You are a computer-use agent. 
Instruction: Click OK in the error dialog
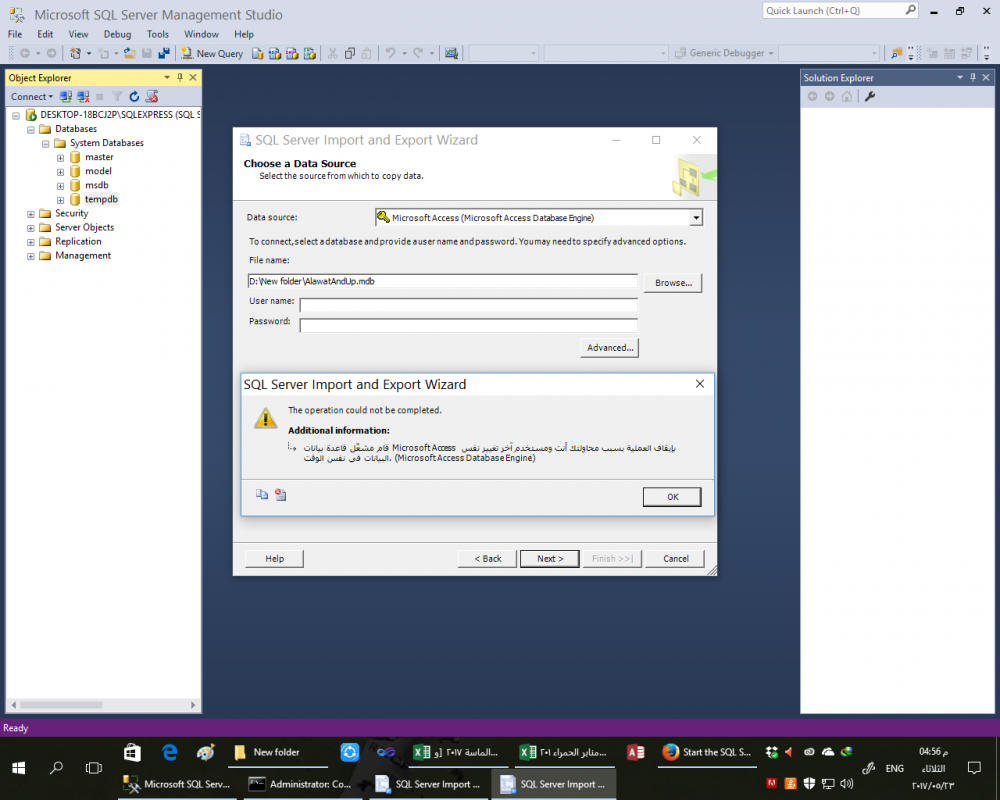click(x=672, y=496)
